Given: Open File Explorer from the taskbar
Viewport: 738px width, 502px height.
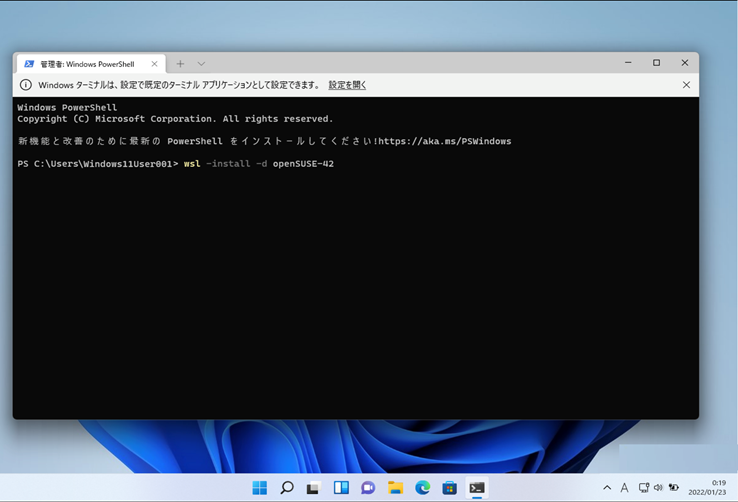Looking at the screenshot, I should [395, 488].
